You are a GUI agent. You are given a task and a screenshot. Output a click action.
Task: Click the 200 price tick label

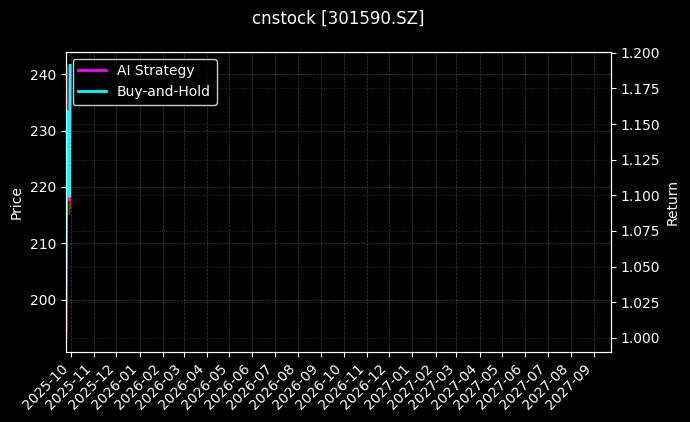43,300
